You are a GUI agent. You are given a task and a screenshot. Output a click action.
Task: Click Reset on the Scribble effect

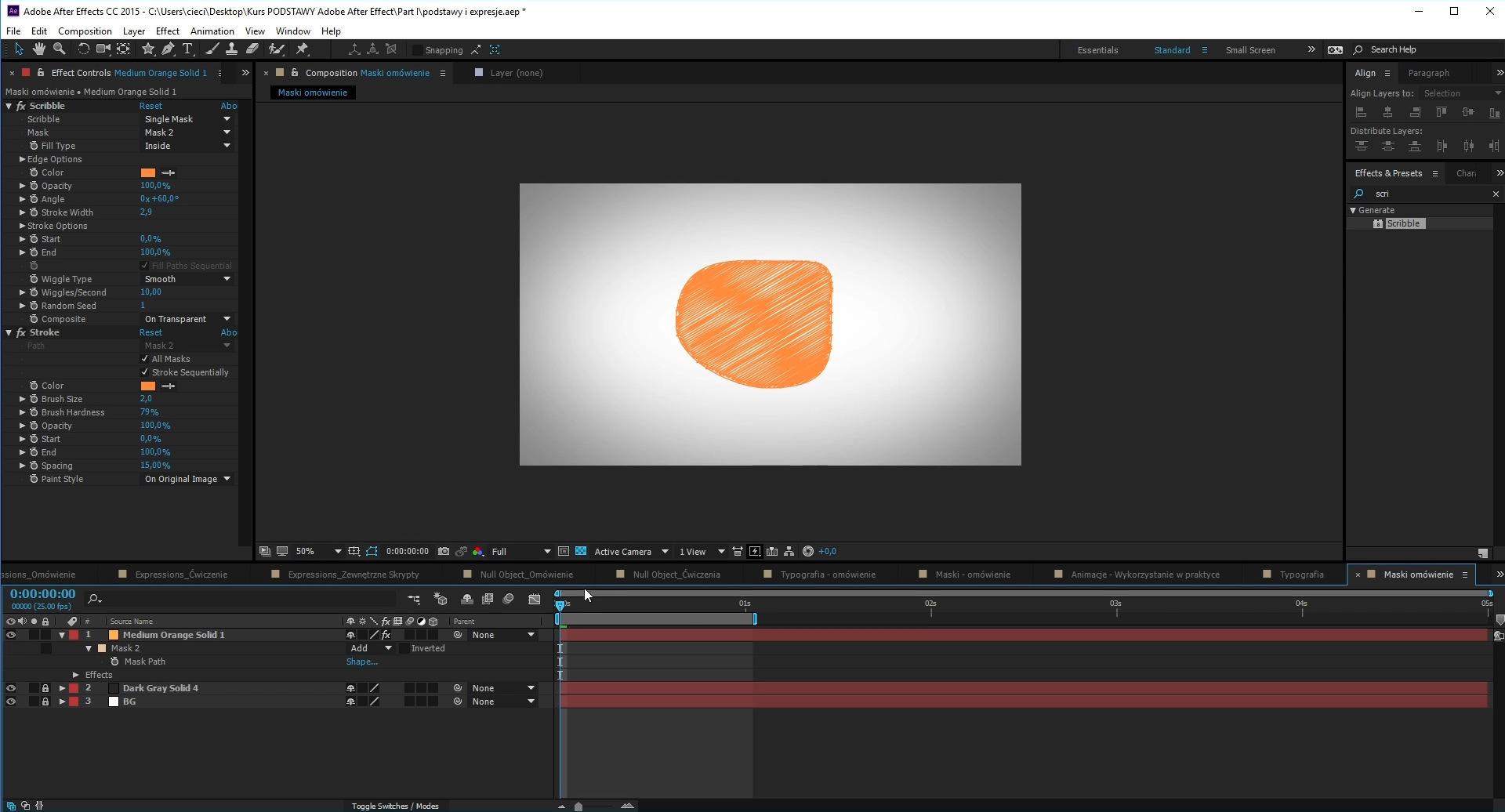coord(150,105)
